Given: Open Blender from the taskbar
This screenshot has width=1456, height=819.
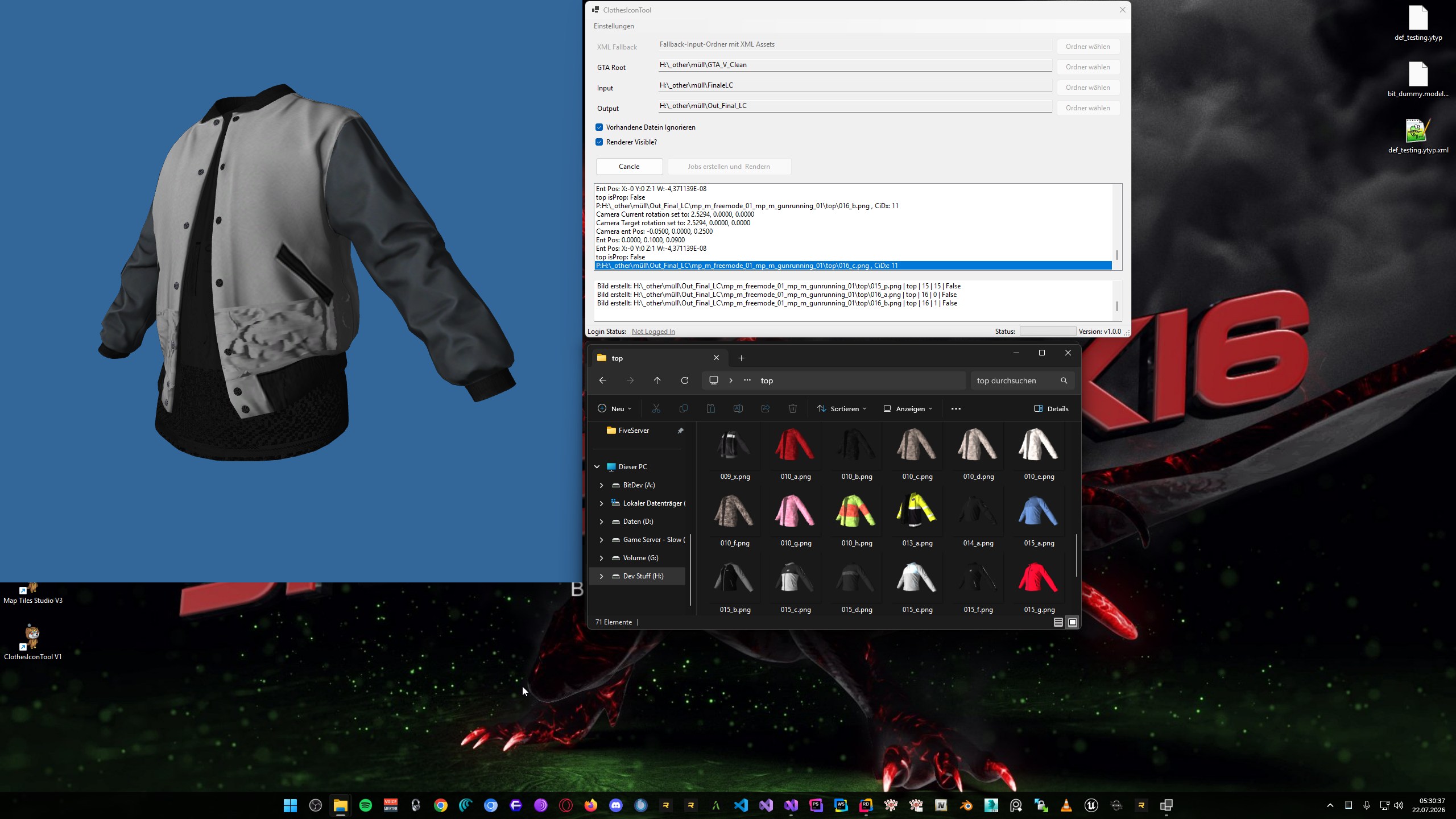Looking at the screenshot, I should (x=966, y=805).
